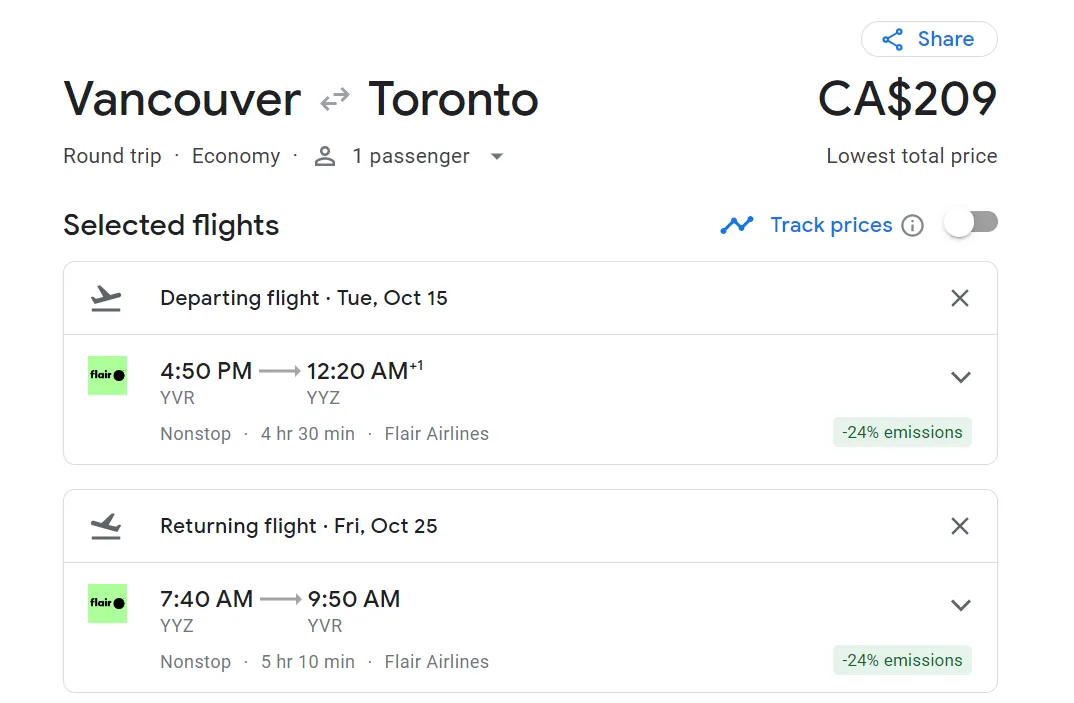Screen dimensions: 1074x703
Task: Click the returning flight landing icon
Action: 105,526
